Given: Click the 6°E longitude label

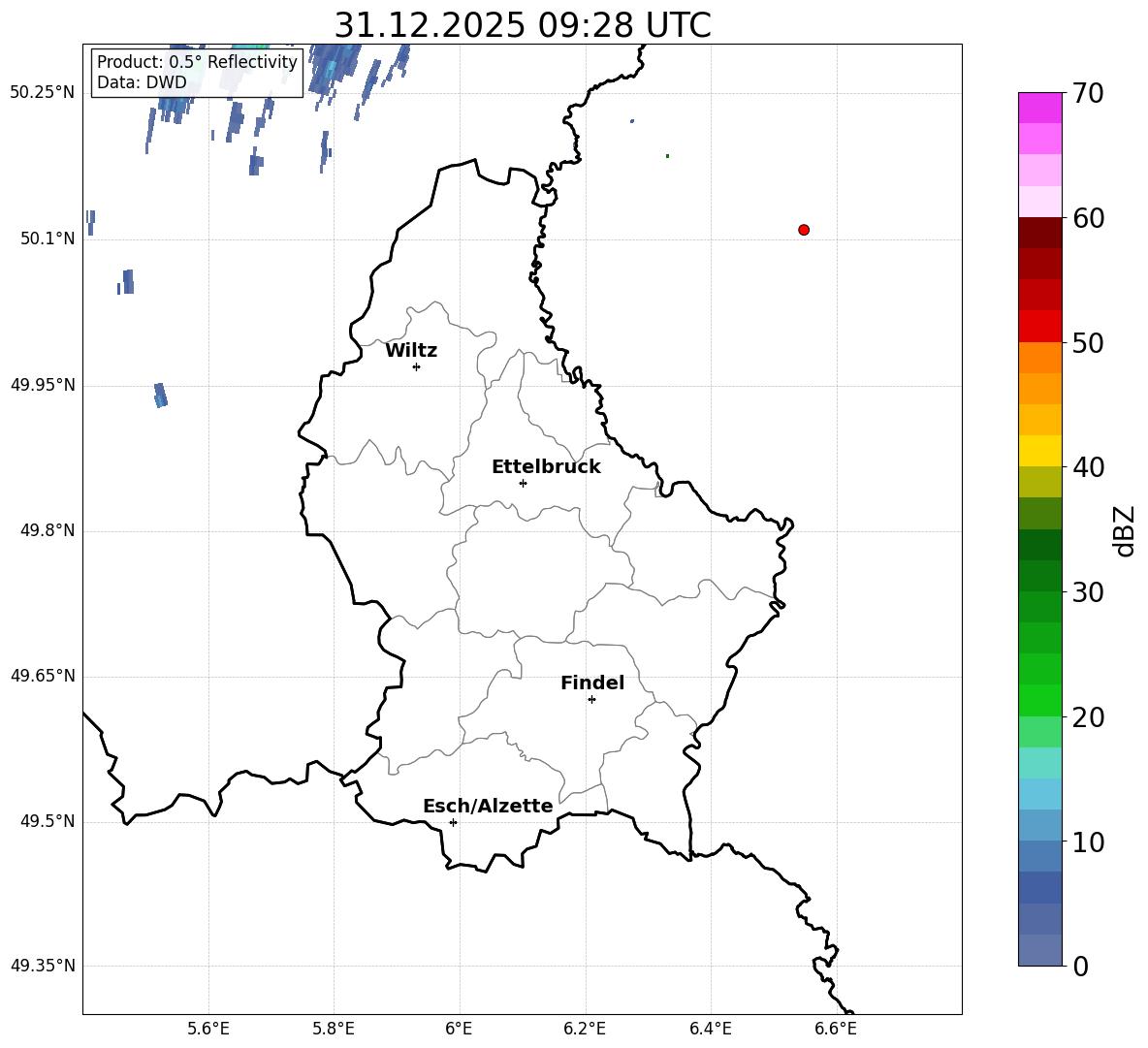Looking at the screenshot, I should (x=459, y=1029).
